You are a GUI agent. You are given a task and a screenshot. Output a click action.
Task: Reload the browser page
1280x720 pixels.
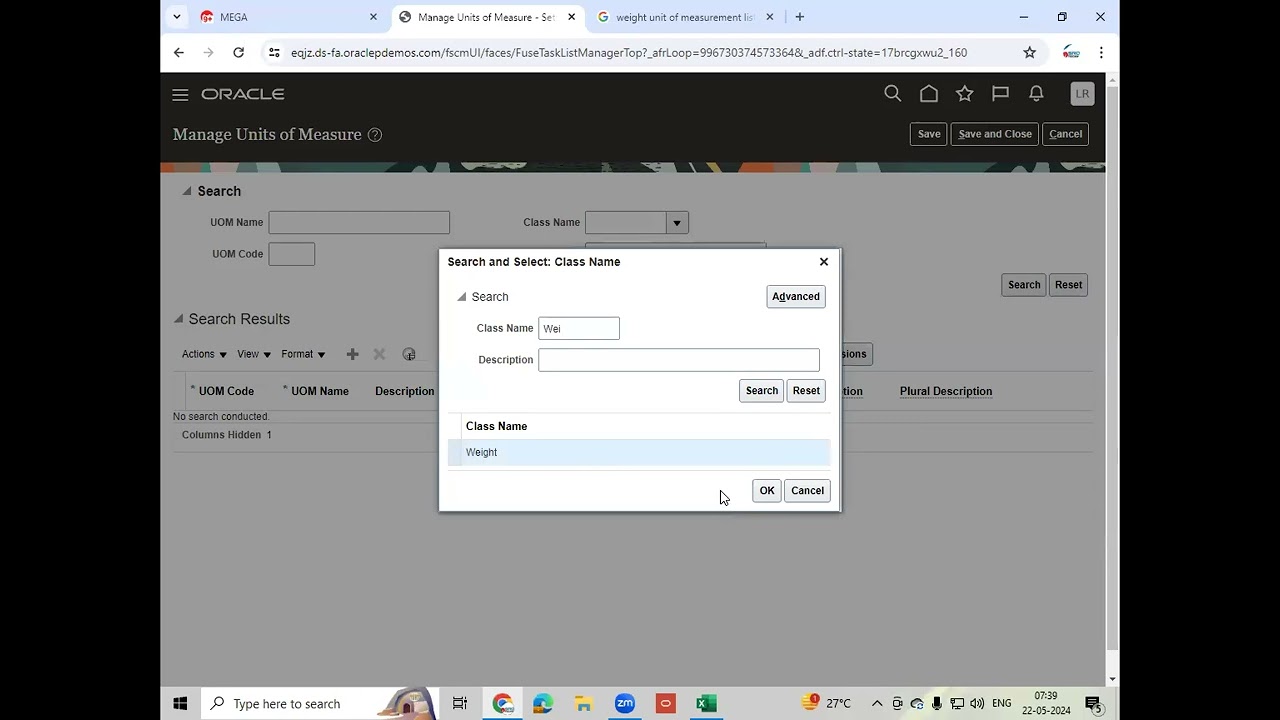point(238,52)
